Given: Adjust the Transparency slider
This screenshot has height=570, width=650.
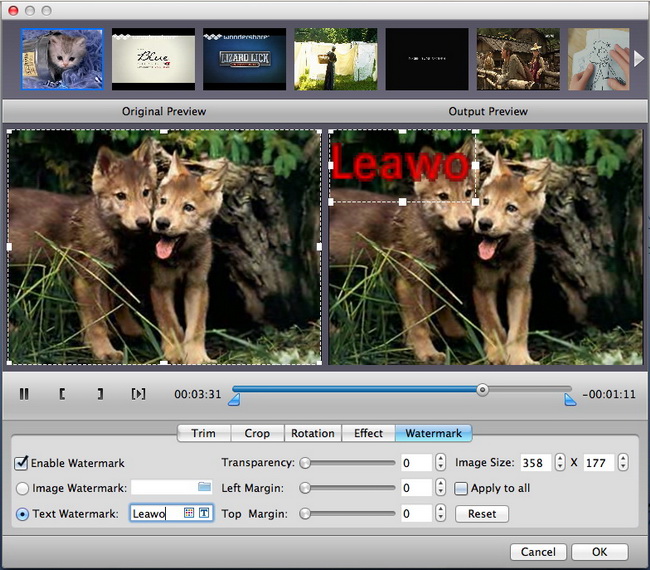Looking at the screenshot, I should pos(347,463).
